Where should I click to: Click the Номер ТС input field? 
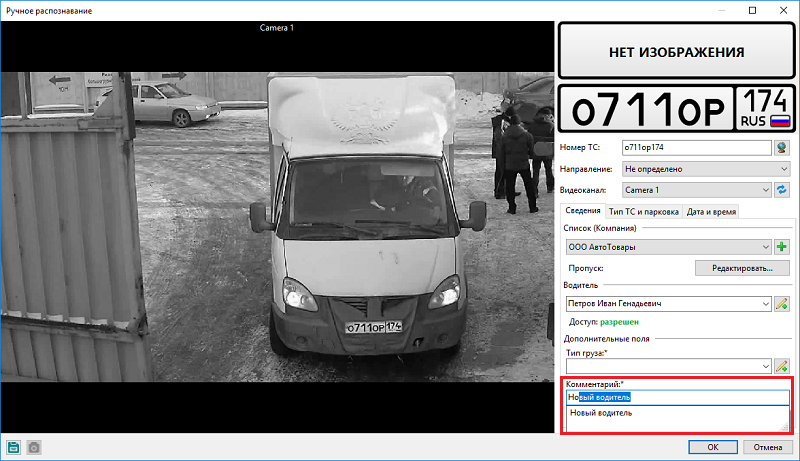coord(695,148)
